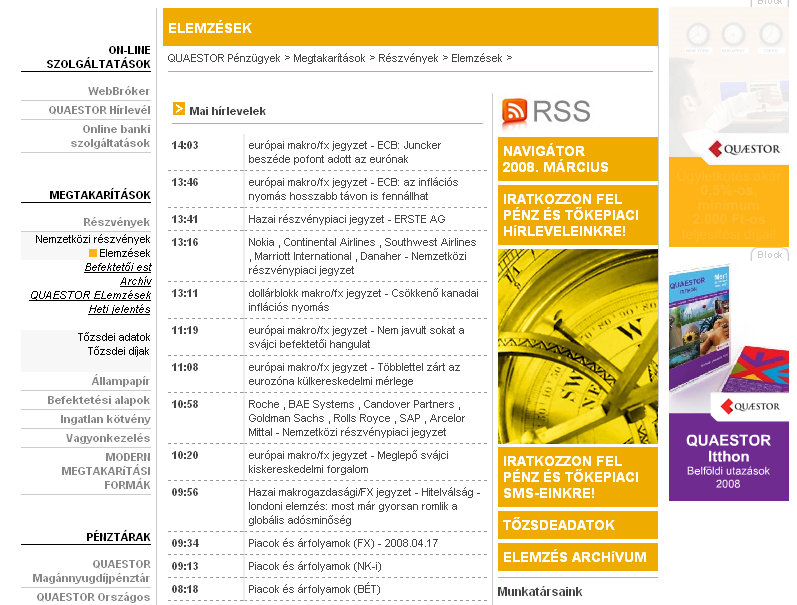The height and width of the screenshot is (605, 797).
Task: Click the orange RSS feed icon
Action: pyautogui.click(x=514, y=111)
